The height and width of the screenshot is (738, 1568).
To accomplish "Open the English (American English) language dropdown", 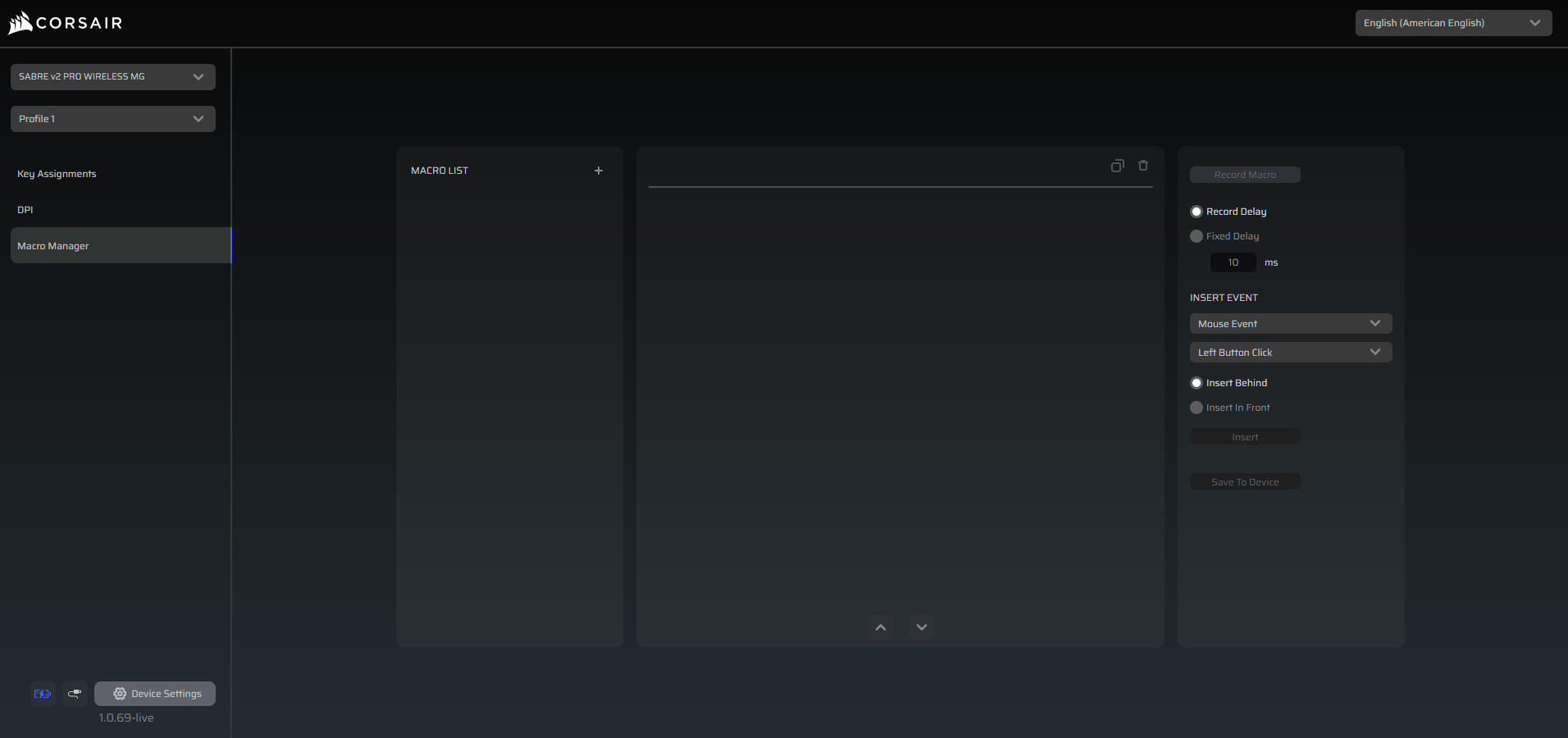I will [1453, 23].
